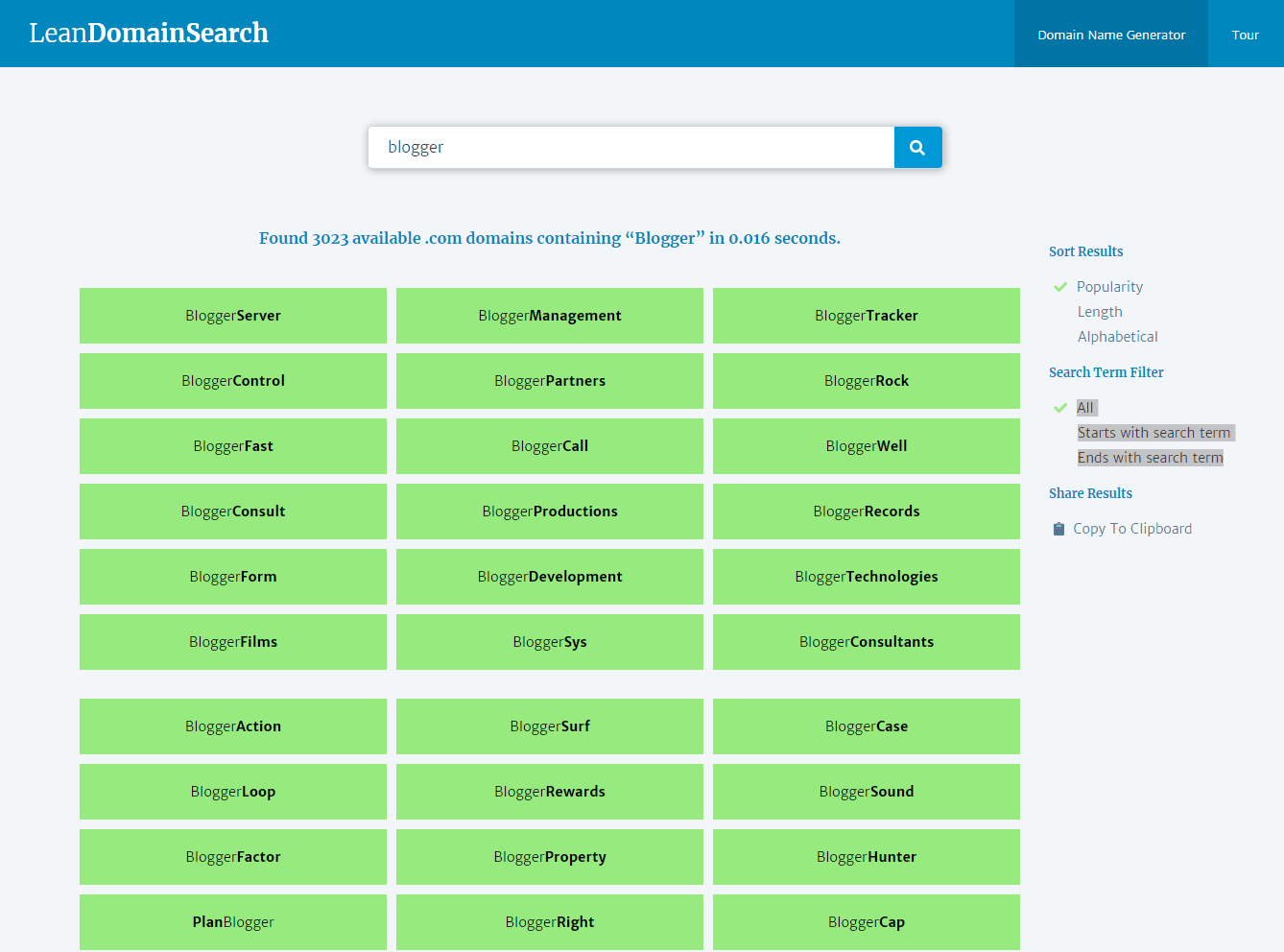Image resolution: width=1284 pixels, height=952 pixels.
Task: Choose the BloggerWell domain
Action: click(867, 446)
